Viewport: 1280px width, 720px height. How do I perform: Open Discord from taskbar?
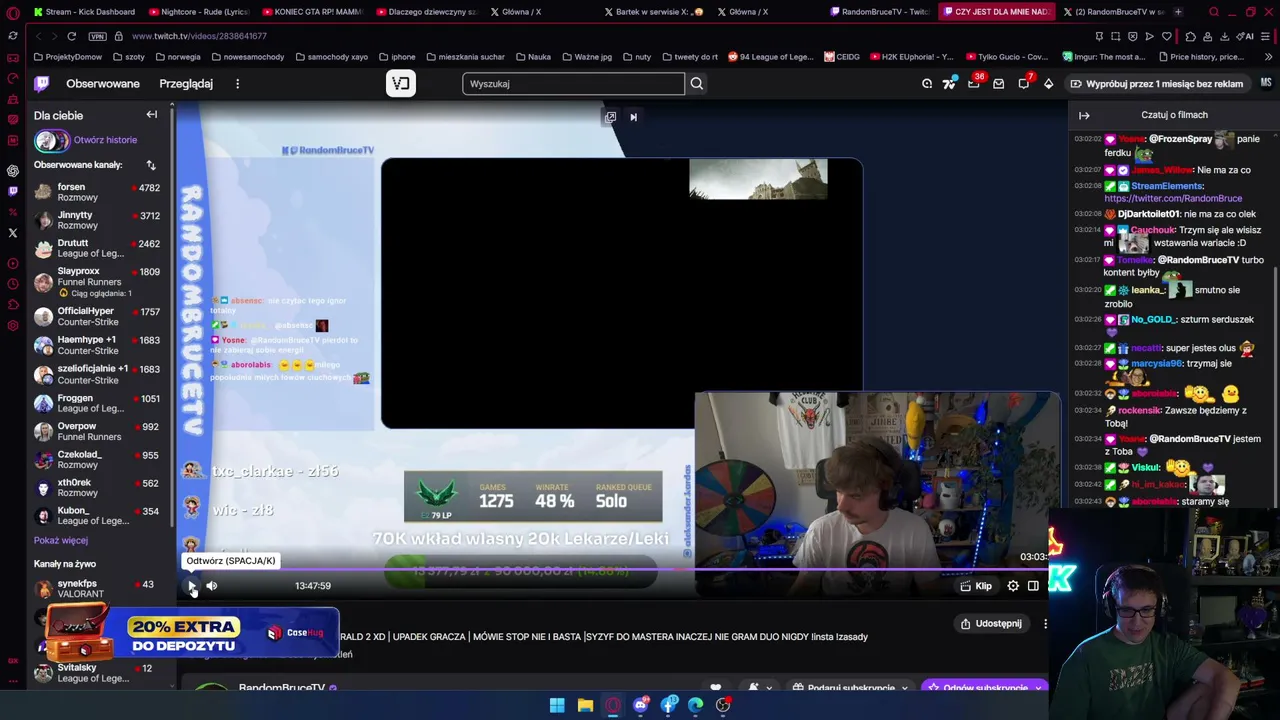tap(641, 705)
